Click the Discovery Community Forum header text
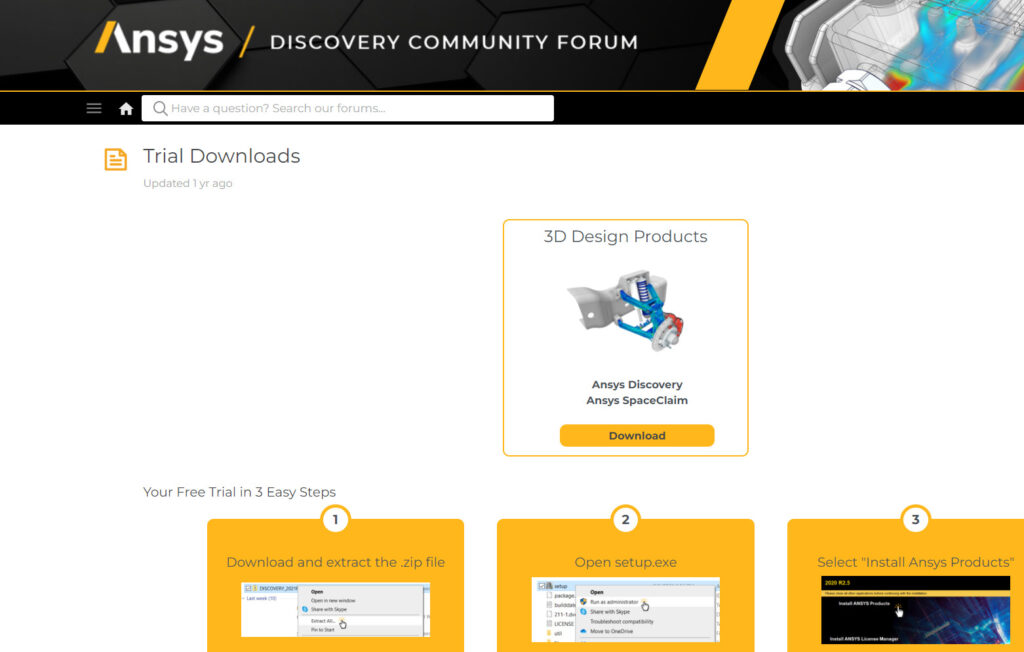This screenshot has height=652, width=1024. coord(452,41)
